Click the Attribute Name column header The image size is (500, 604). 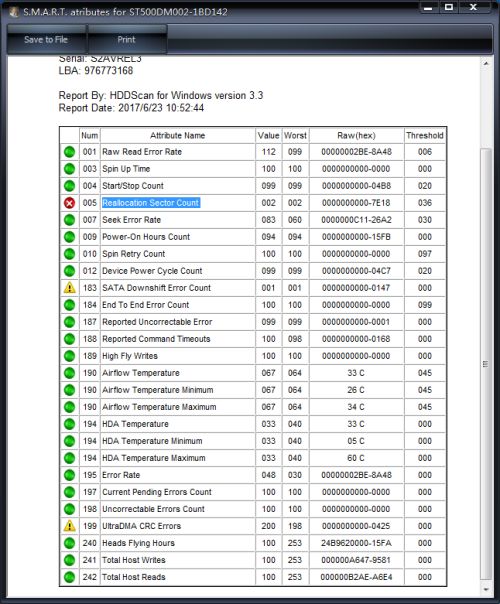178,136
